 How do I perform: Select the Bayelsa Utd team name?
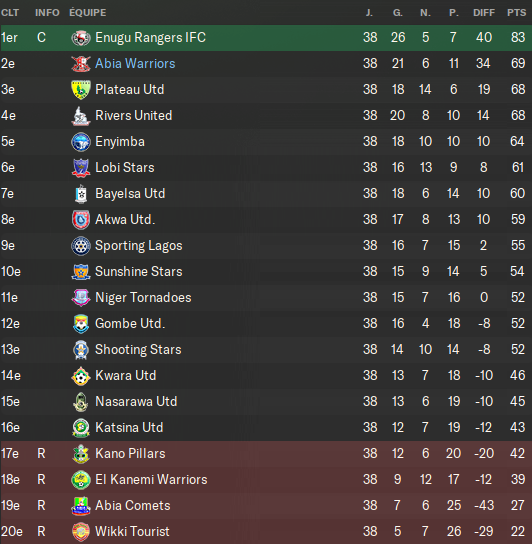point(130,194)
